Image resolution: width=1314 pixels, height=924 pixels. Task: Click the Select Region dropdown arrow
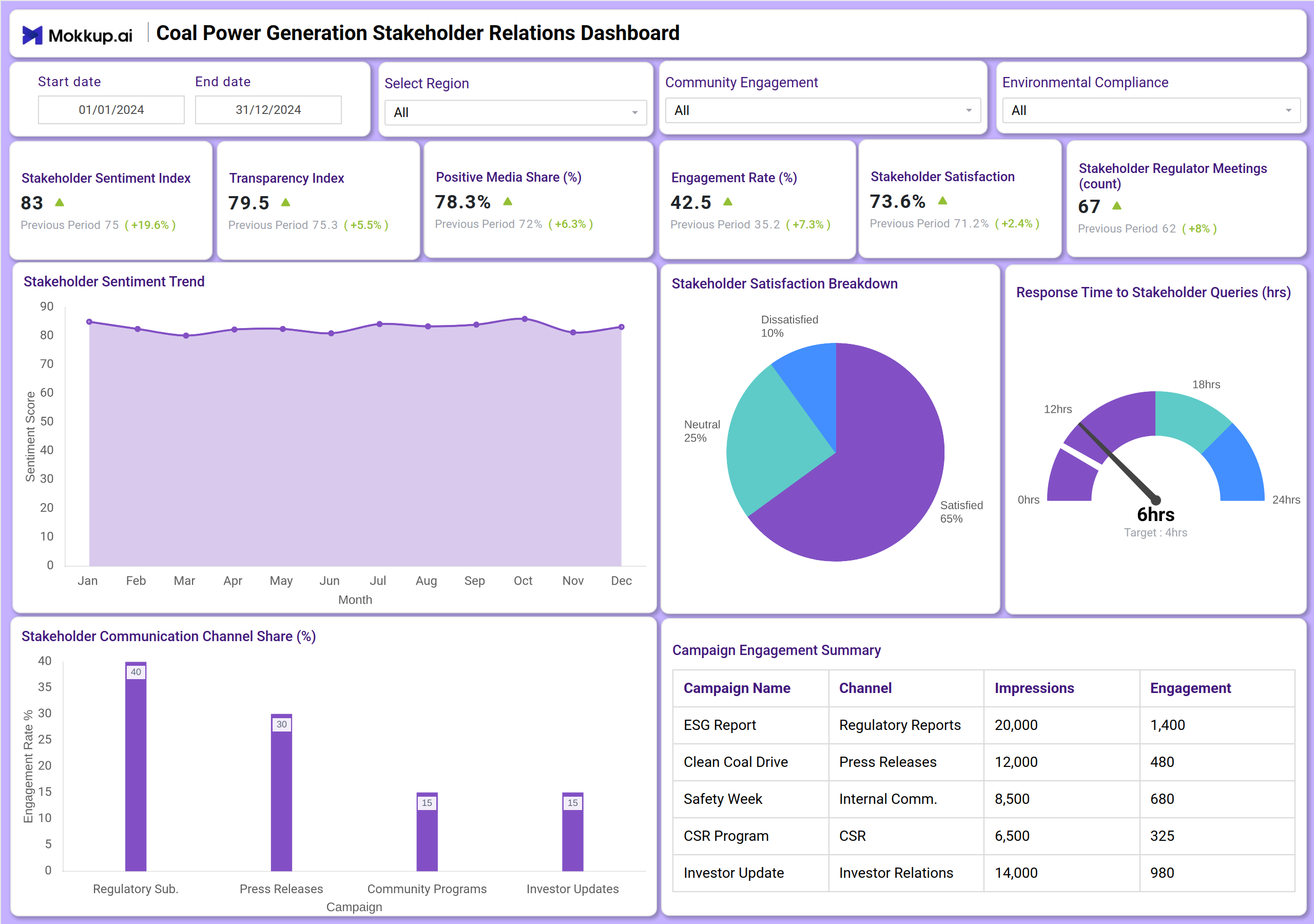click(635, 113)
